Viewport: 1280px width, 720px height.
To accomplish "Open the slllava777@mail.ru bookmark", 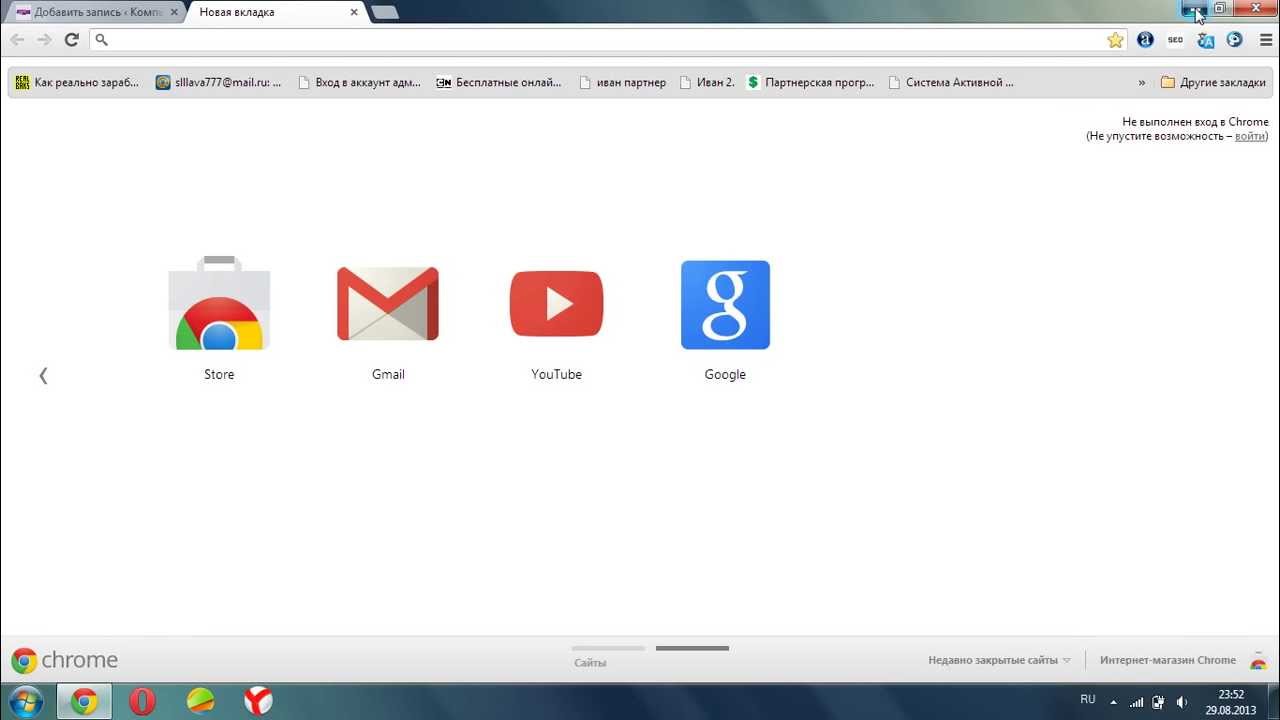I will (219, 83).
